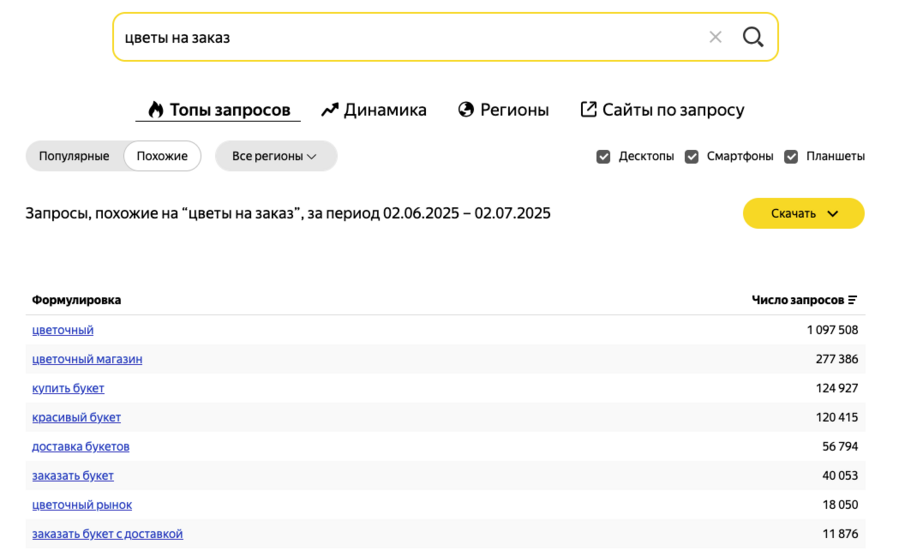Screen dimensions: 911x550
Task: Switch to the Популярные option
Action: pos(74,156)
